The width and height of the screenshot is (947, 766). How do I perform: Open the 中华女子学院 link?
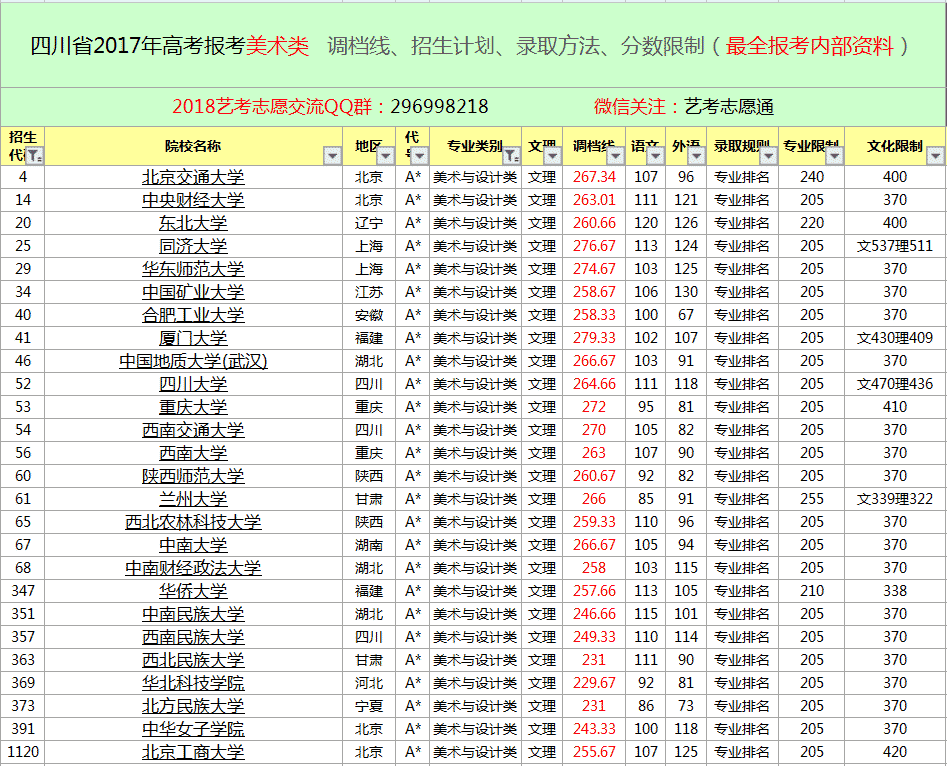(x=193, y=729)
